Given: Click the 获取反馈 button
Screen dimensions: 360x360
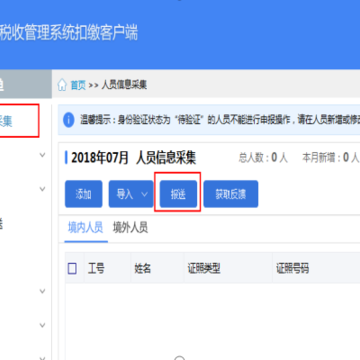Looking at the screenshot, I should [x=231, y=194].
